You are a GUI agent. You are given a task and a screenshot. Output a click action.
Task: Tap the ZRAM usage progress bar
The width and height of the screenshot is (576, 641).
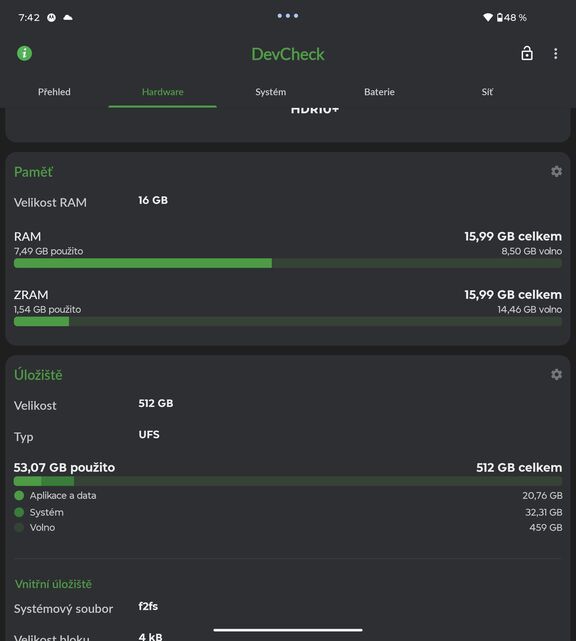288,322
